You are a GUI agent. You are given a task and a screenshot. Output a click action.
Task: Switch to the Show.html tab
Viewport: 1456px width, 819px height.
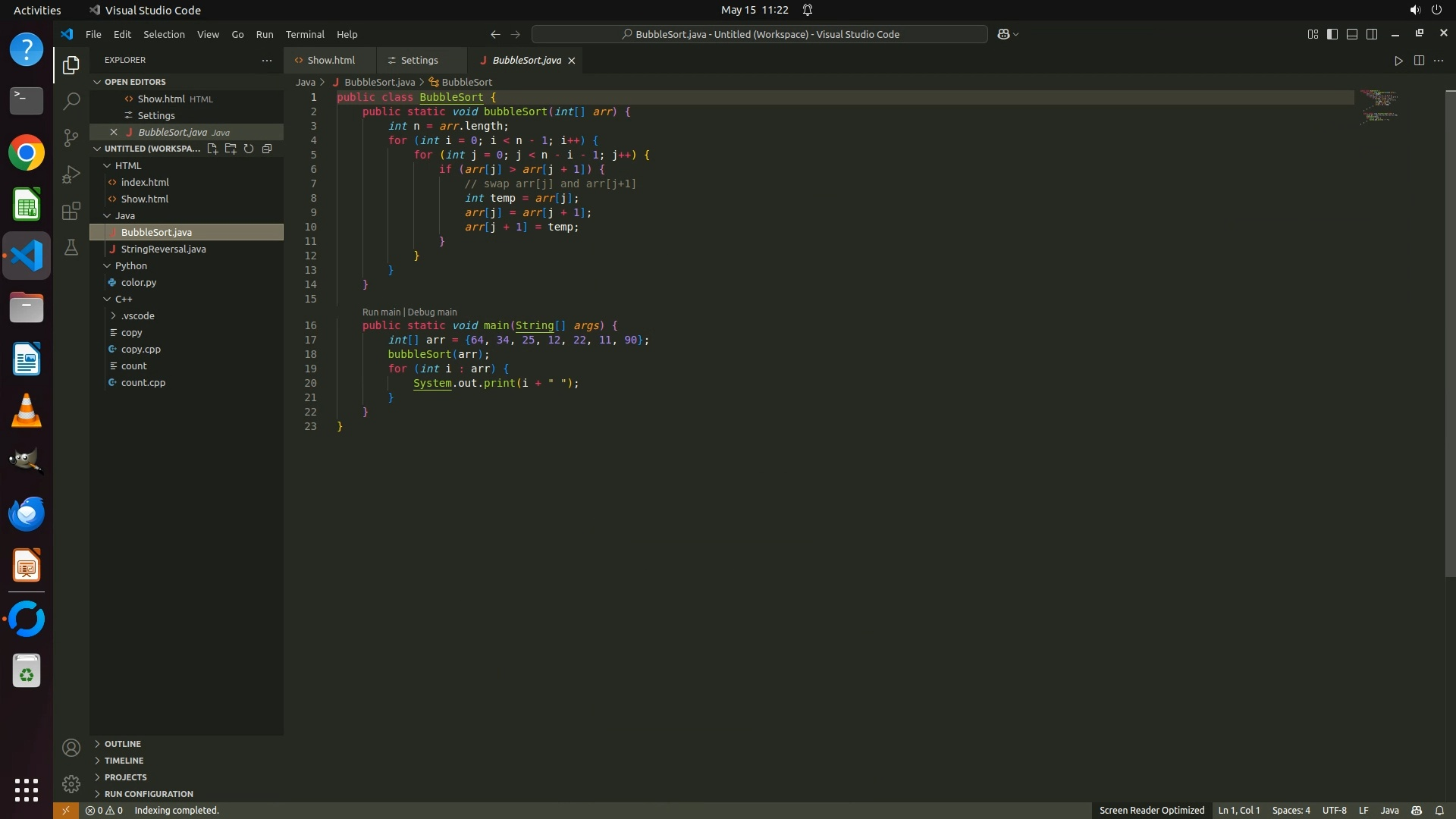(331, 61)
